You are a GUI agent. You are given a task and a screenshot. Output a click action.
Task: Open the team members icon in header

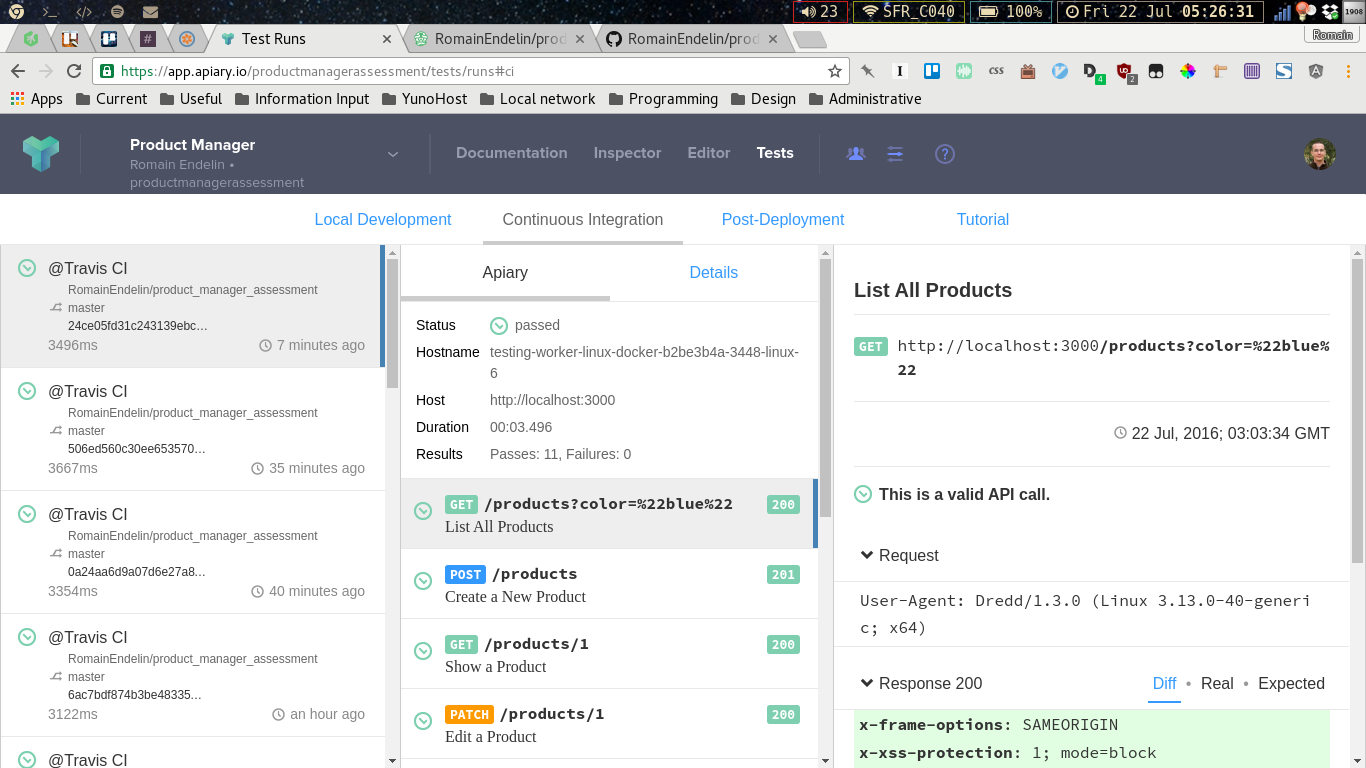point(855,154)
